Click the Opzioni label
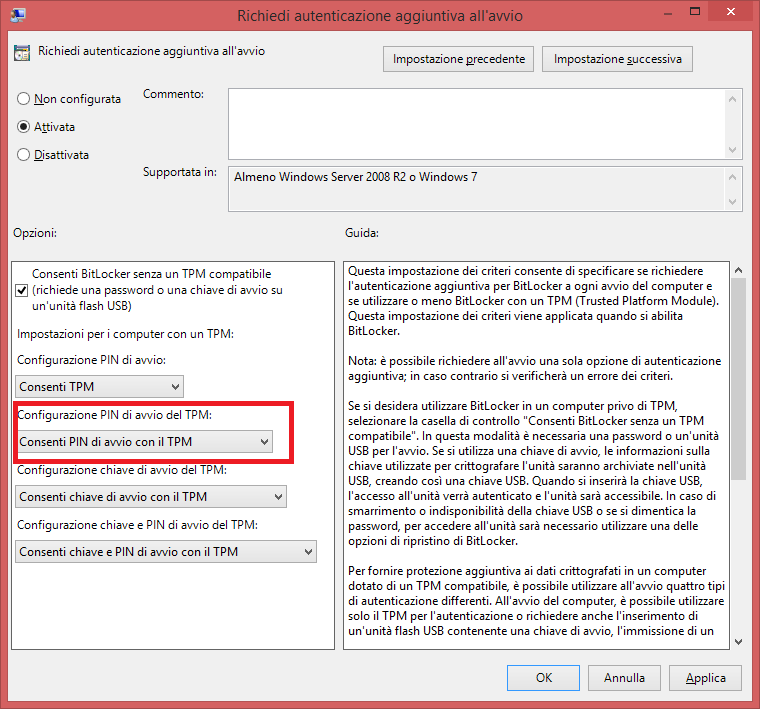The height and width of the screenshot is (709, 760). (35, 233)
